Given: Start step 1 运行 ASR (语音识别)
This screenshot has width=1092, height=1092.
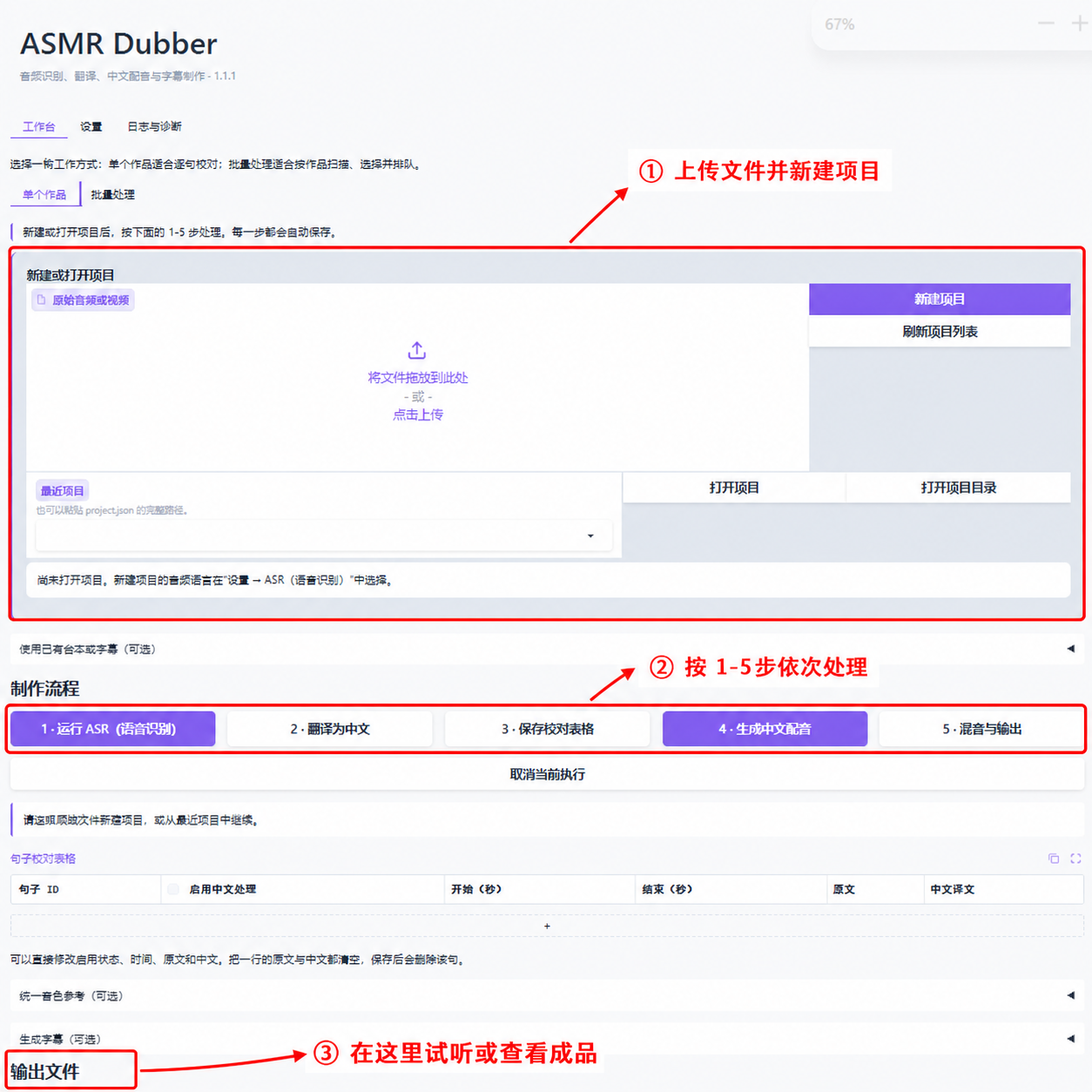Looking at the screenshot, I should 112,729.
